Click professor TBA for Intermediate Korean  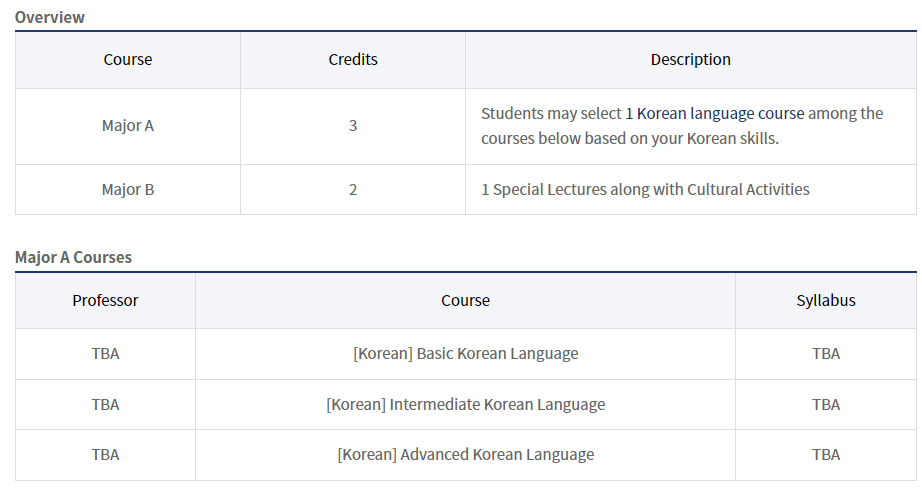tap(105, 405)
